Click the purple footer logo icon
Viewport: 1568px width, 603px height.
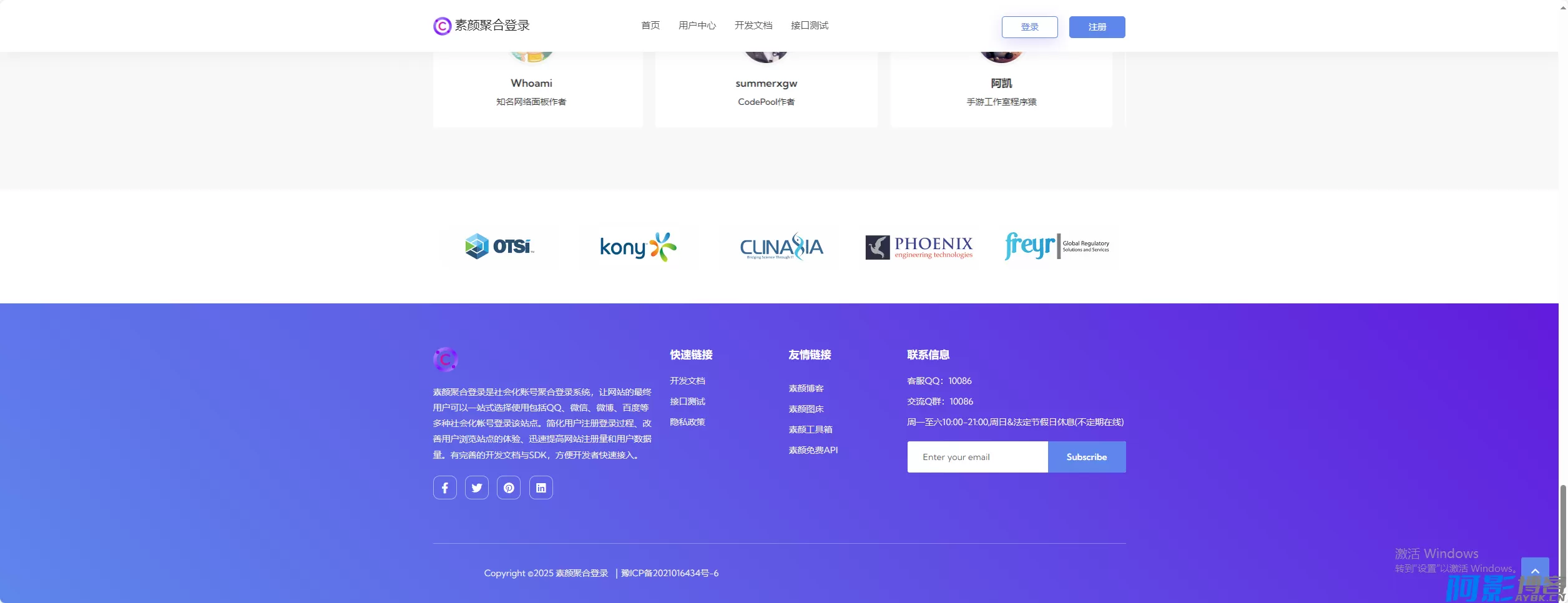[445, 360]
